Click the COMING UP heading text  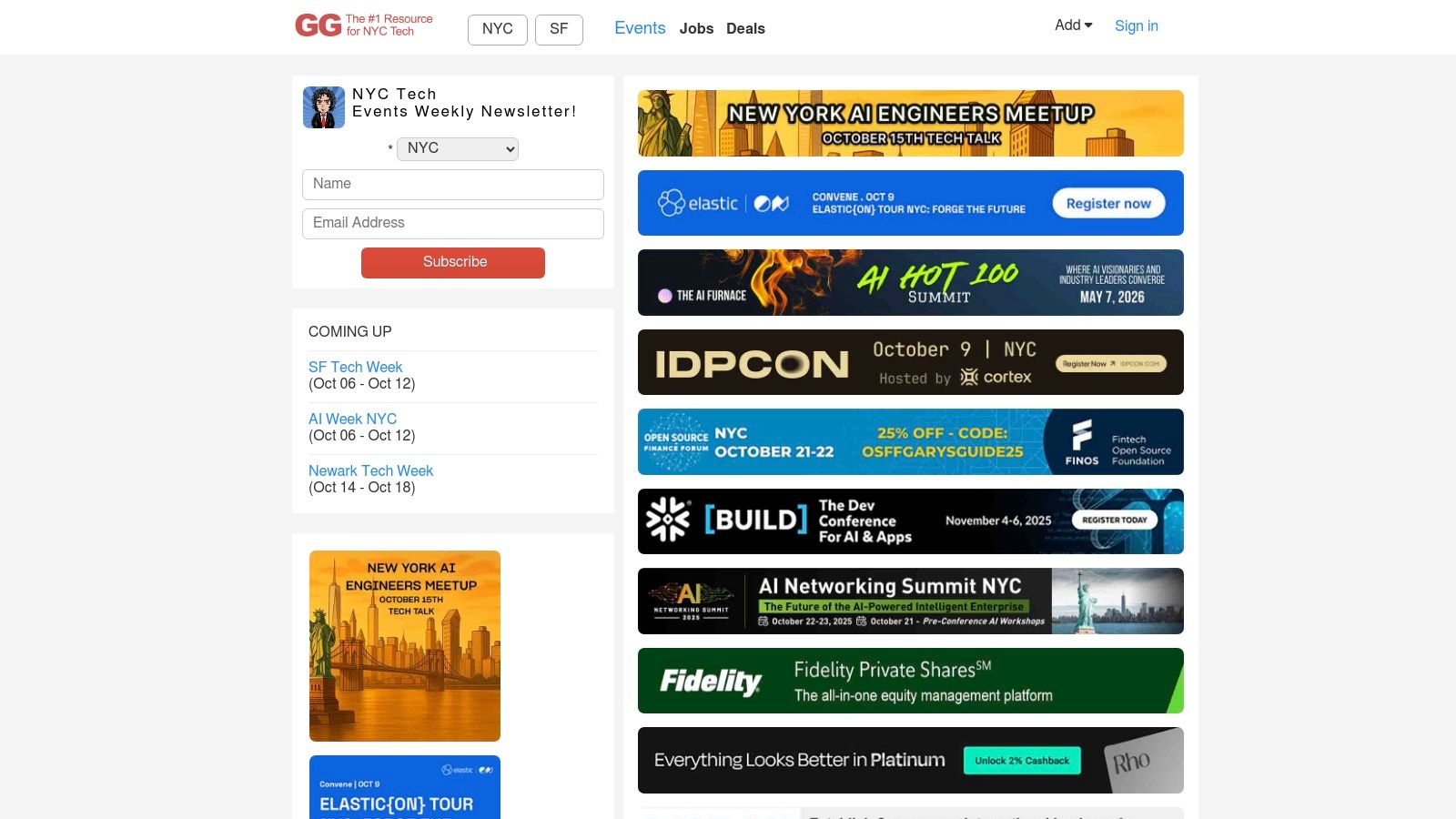pyautogui.click(x=350, y=331)
